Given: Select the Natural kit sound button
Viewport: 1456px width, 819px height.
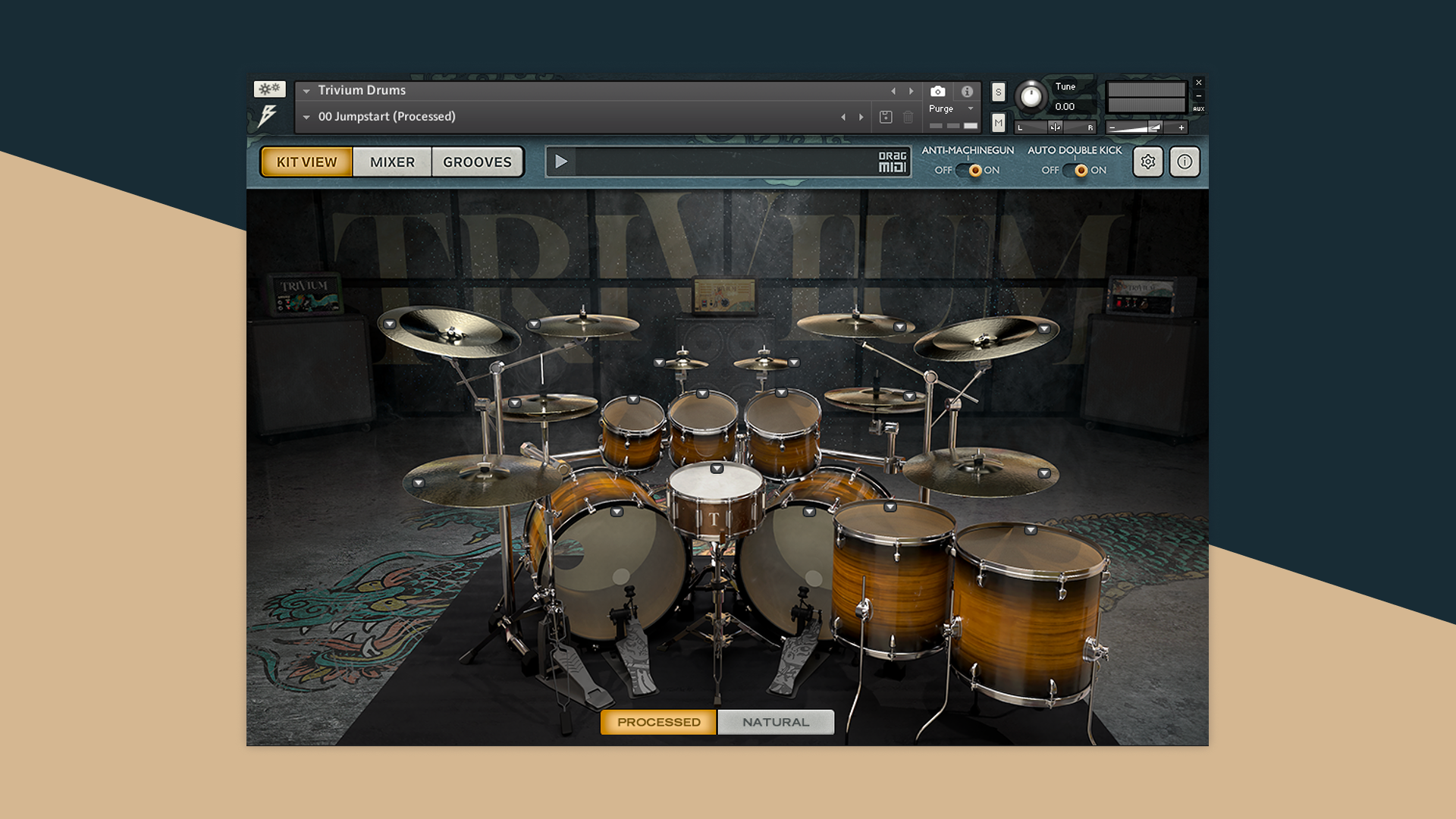Looking at the screenshot, I should coord(776,722).
